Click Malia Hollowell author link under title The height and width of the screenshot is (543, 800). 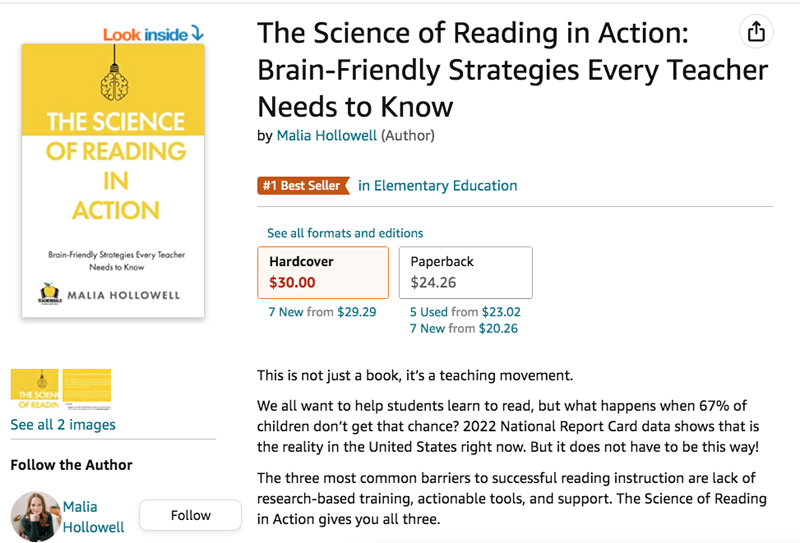click(x=326, y=136)
